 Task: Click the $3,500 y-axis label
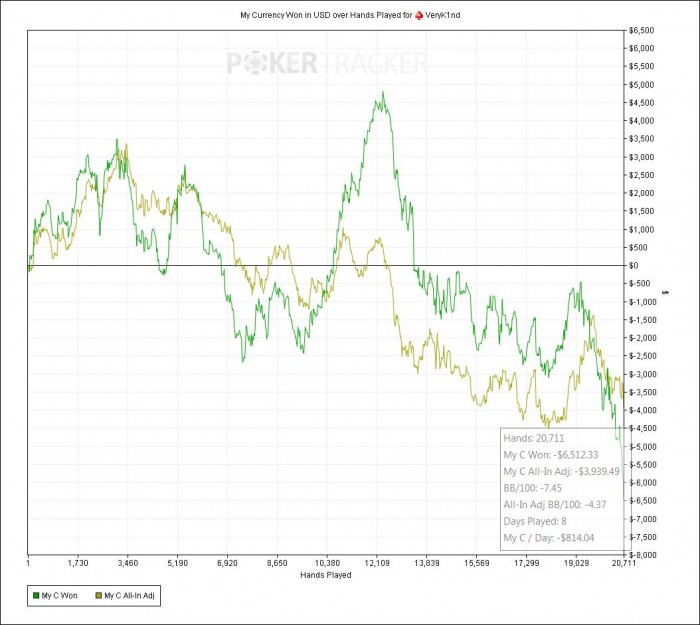[642, 139]
